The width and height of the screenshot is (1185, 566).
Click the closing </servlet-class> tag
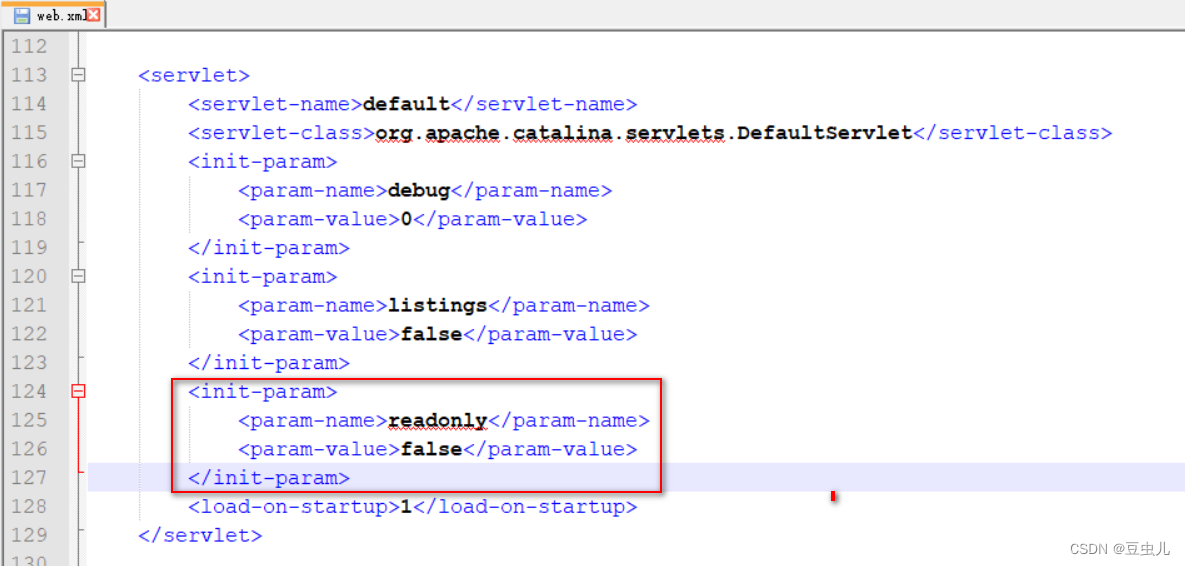coord(1013,133)
